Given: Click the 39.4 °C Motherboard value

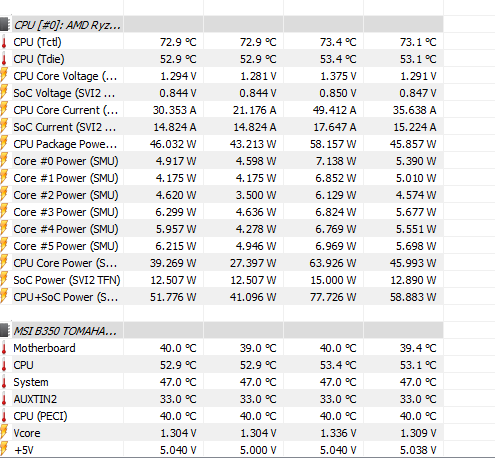Looking at the screenshot, I should (418, 348).
